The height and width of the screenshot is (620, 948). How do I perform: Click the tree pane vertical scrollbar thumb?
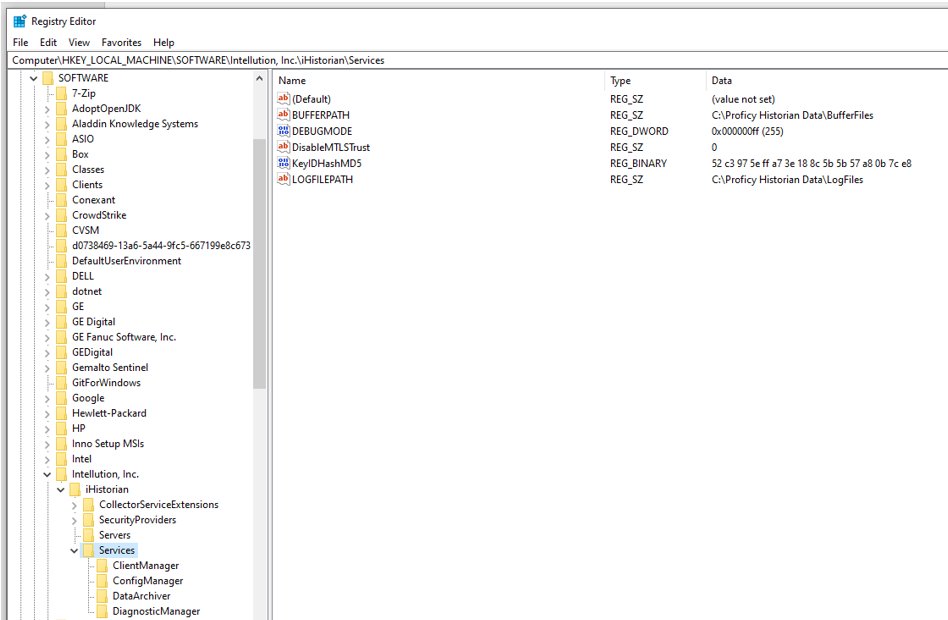(x=259, y=263)
